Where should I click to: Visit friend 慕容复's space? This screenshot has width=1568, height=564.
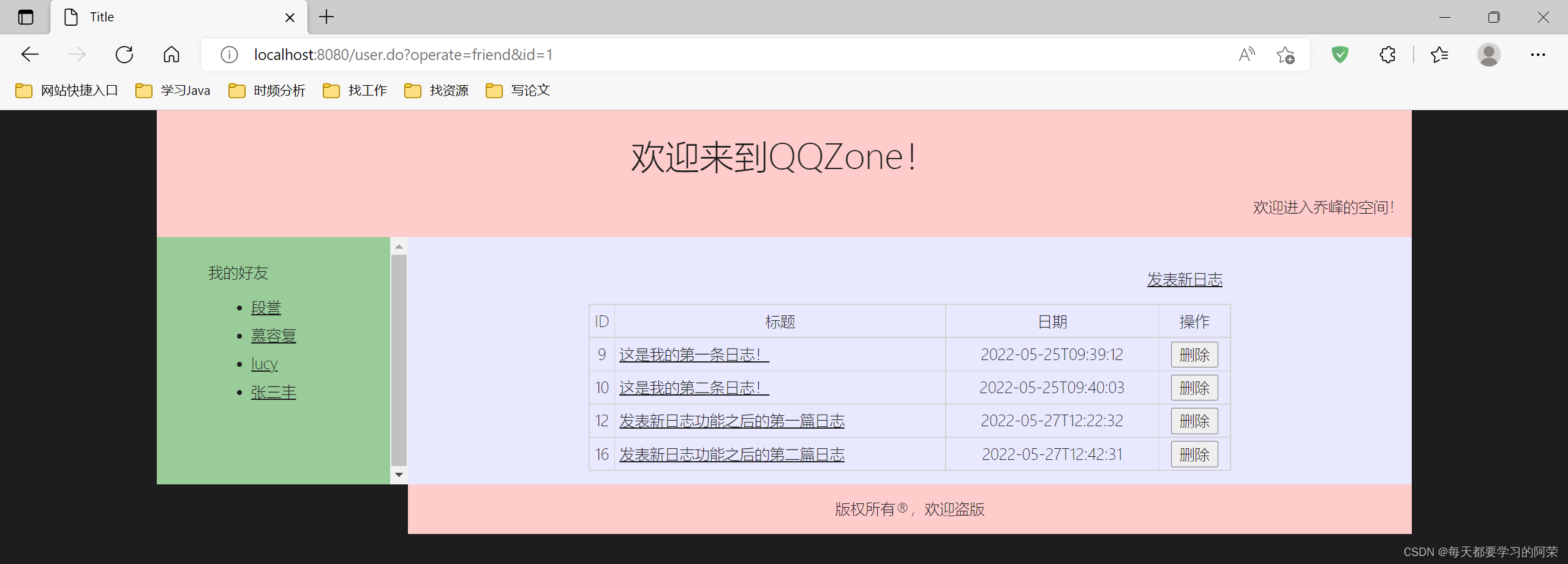(273, 336)
